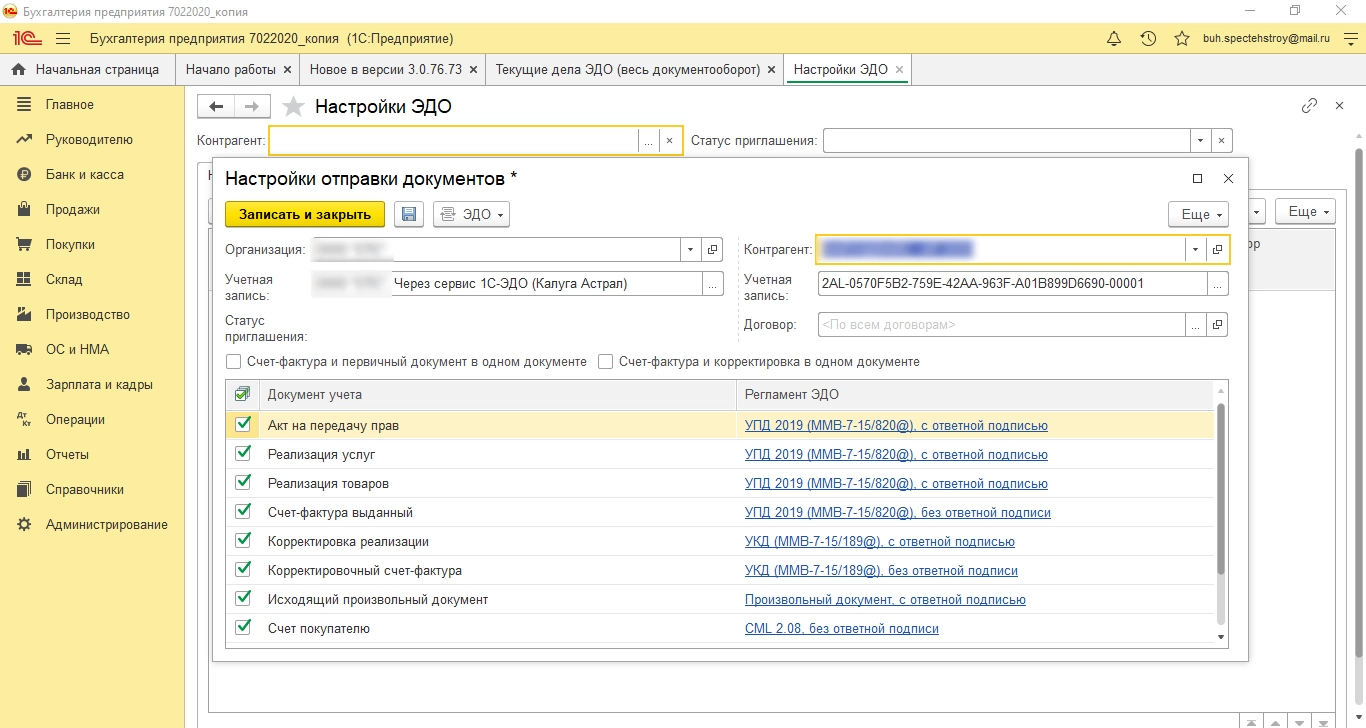Screen dimensions: 1366x728
Task: Click the save diskette icon
Action: 409,214
